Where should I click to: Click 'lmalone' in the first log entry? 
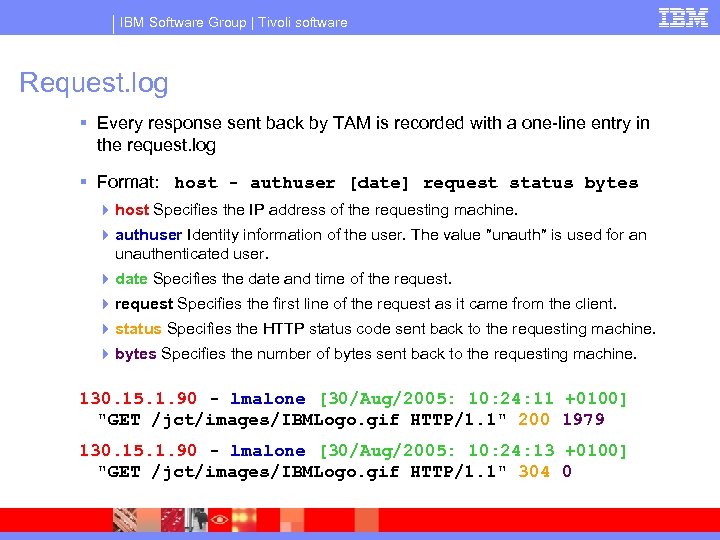[268, 399]
